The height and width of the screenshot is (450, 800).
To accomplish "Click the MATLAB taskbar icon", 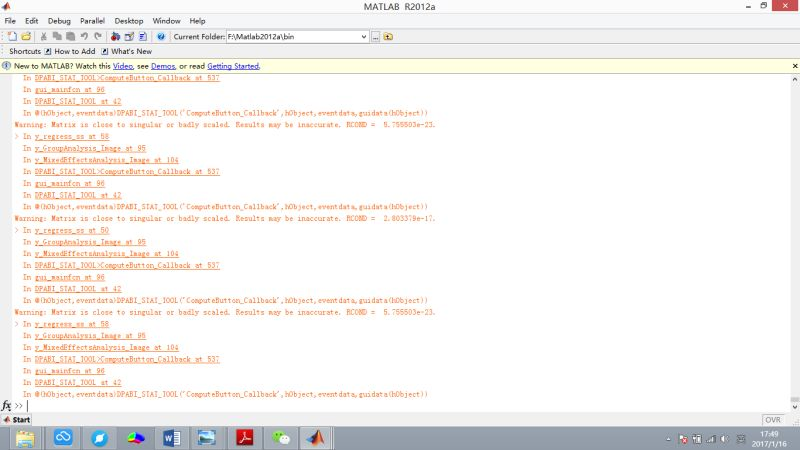I will (316, 438).
